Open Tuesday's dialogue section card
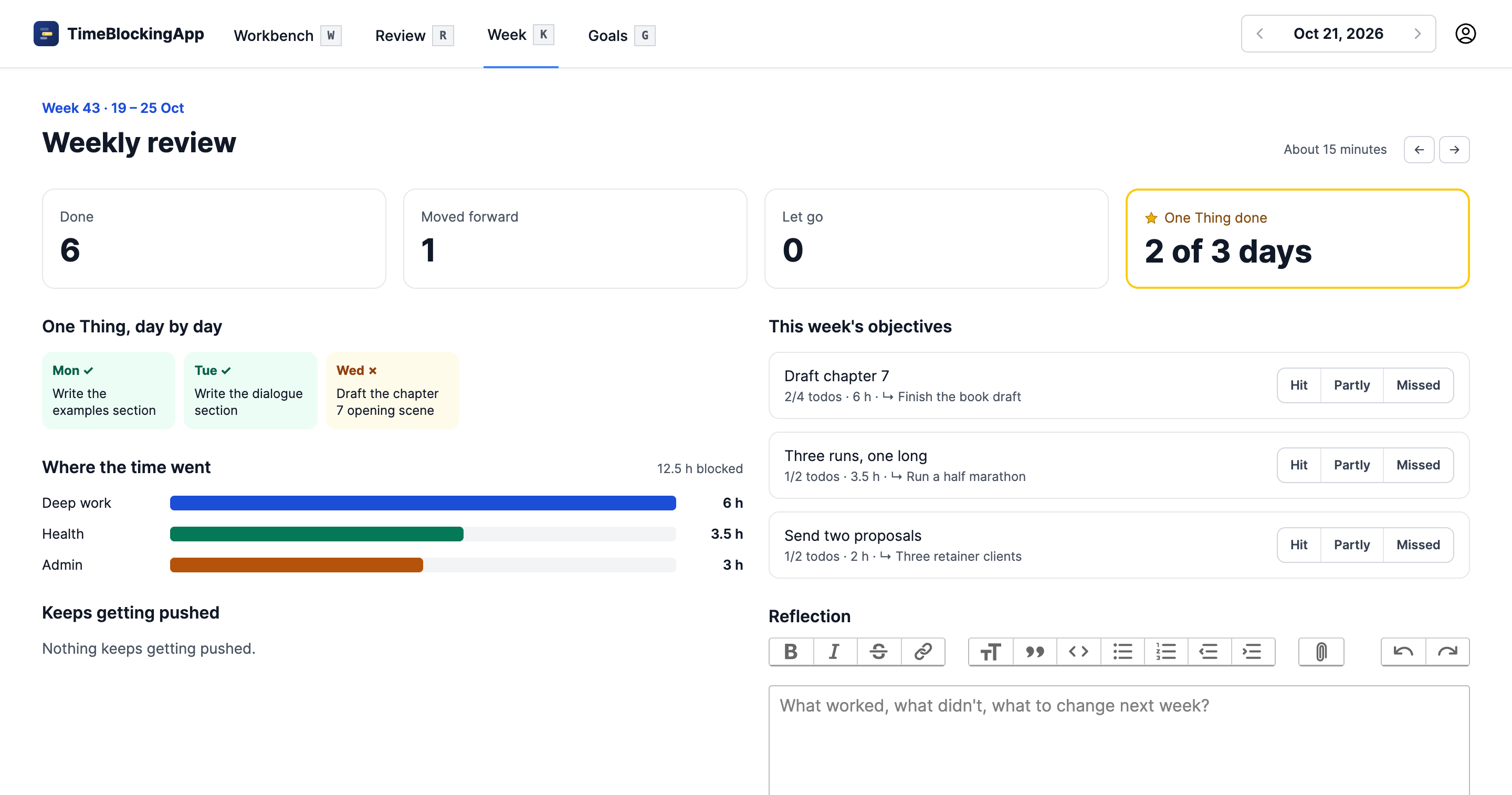Viewport: 1512px width, 795px height. [x=250, y=391]
